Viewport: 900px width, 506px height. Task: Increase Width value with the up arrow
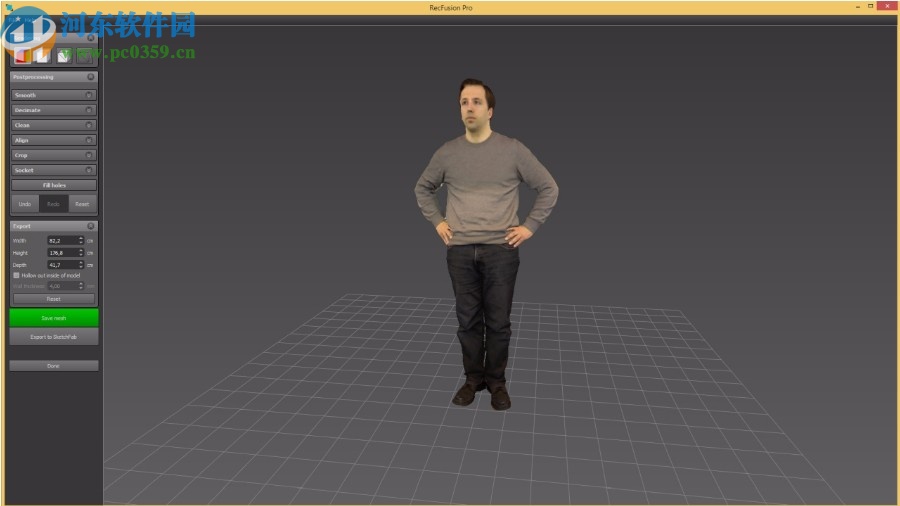81,238
